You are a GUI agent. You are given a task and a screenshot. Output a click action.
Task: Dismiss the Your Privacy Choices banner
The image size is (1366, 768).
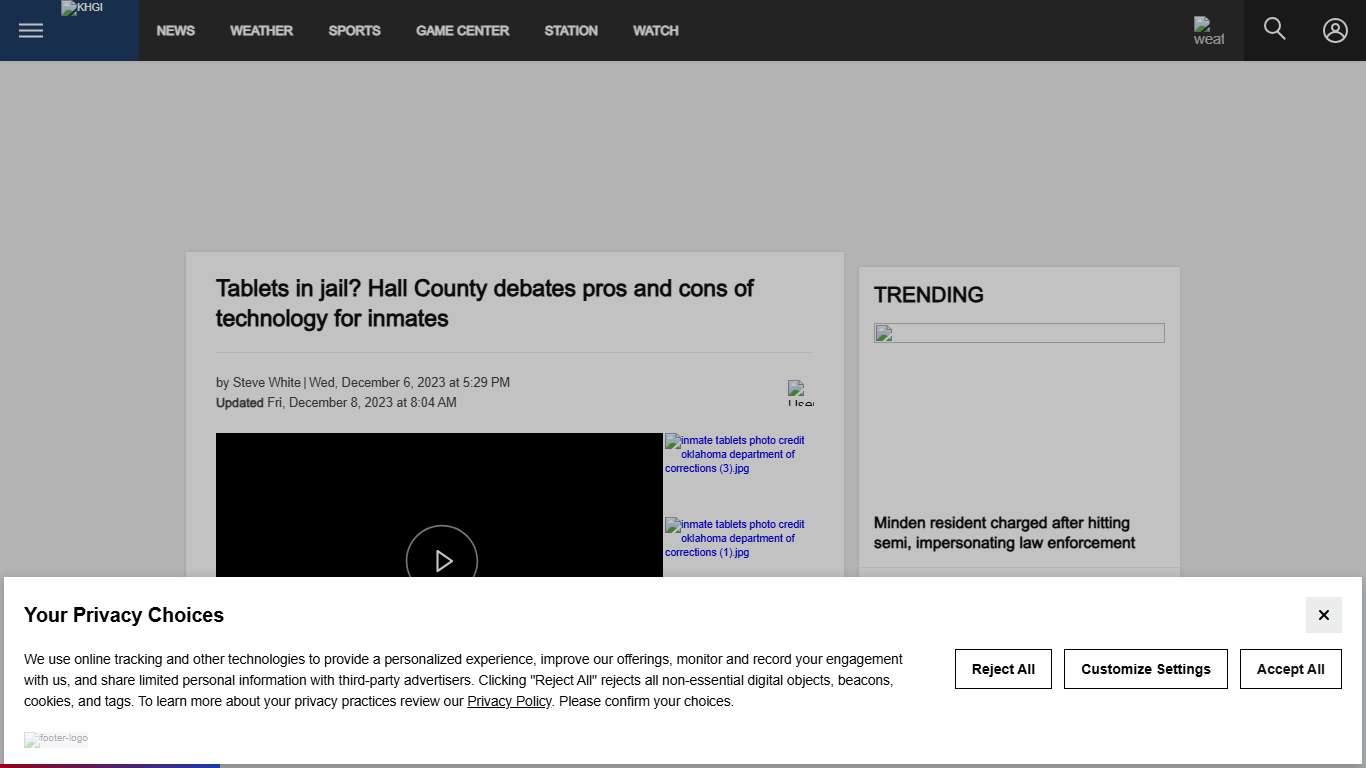[x=1323, y=615]
